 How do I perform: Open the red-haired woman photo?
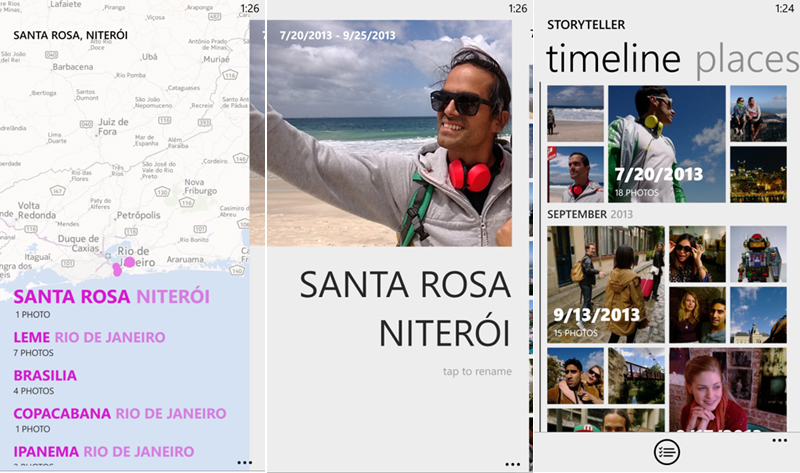coord(727,389)
